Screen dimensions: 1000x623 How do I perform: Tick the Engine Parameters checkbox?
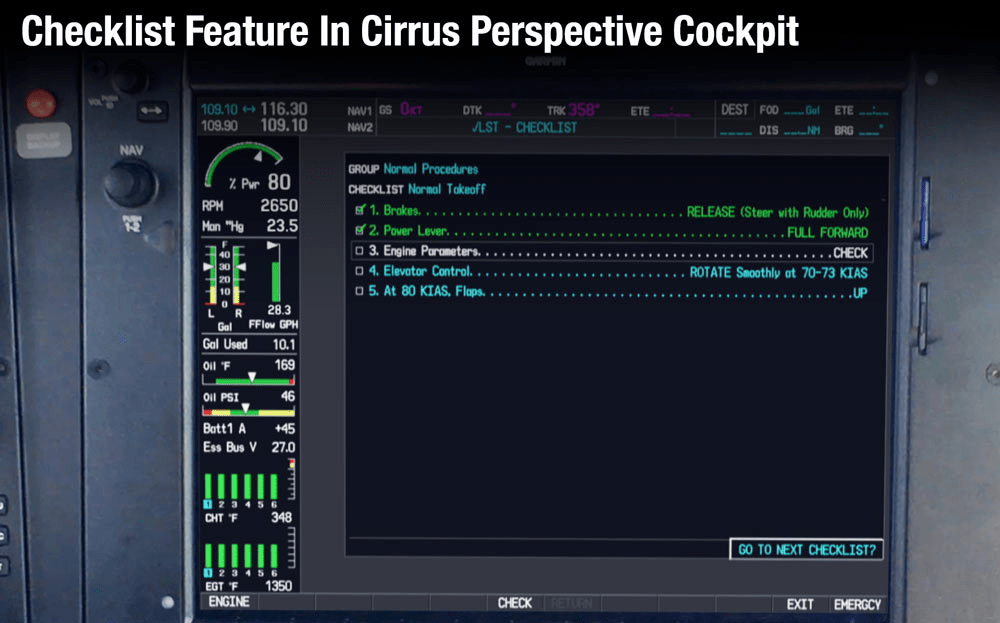coord(360,252)
